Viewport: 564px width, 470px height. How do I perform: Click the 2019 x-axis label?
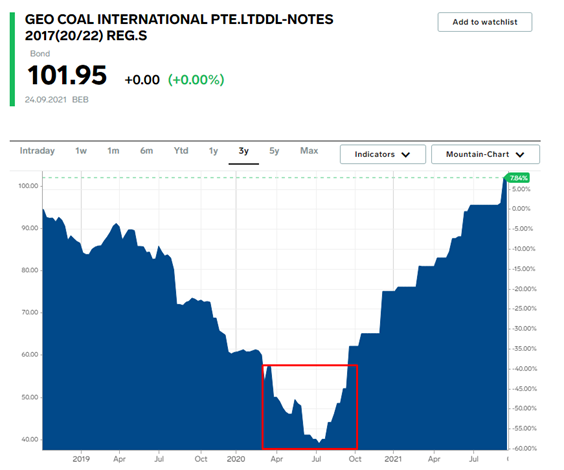pyautogui.click(x=81, y=459)
